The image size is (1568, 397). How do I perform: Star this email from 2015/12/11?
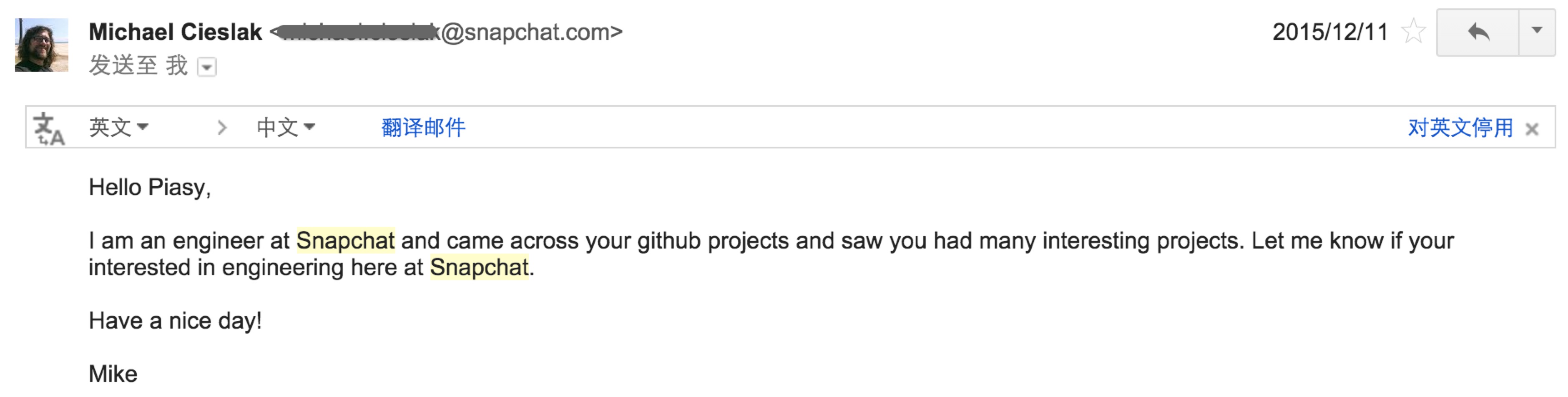[1412, 32]
